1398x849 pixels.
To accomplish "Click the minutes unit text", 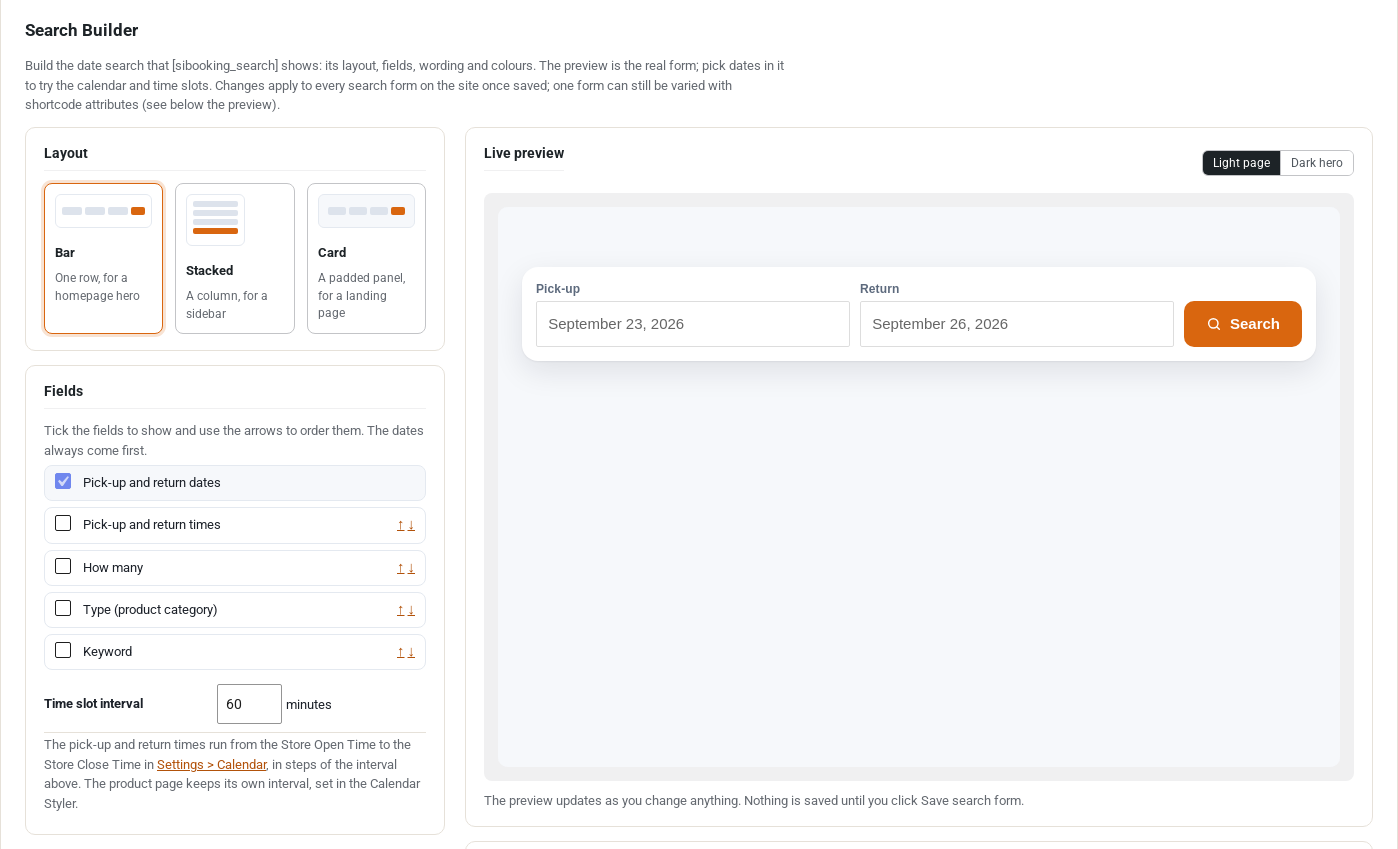I will [x=309, y=705].
